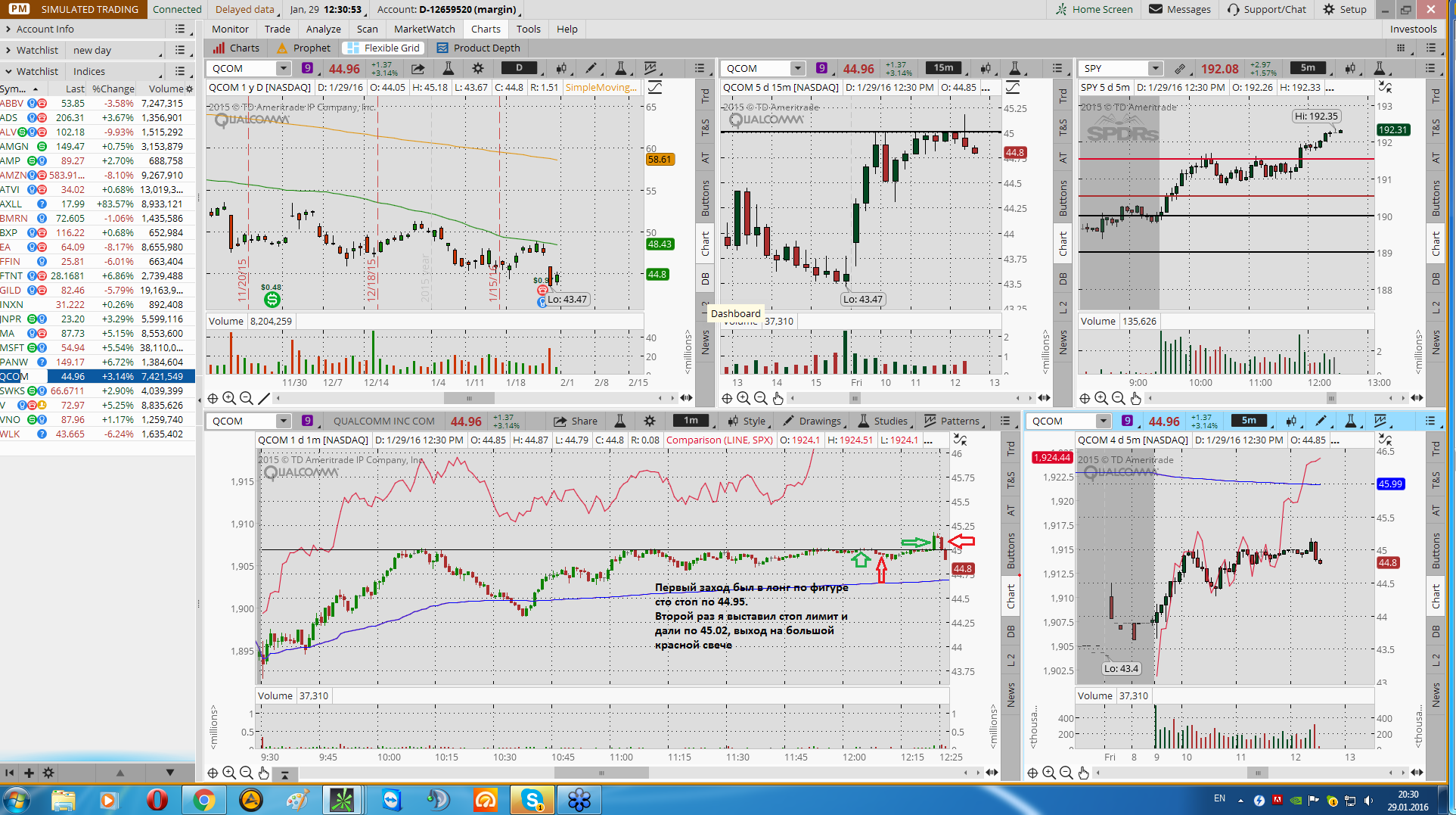Select crosshair cursor on daily QCOM chart
The width and height of the screenshot is (1456, 815).
pos(213,398)
